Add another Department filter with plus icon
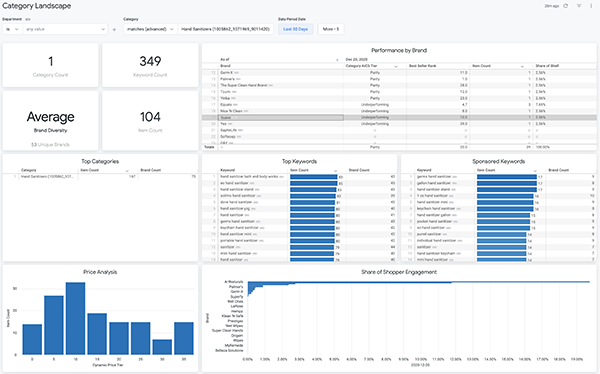The image size is (600, 374). pos(114,29)
